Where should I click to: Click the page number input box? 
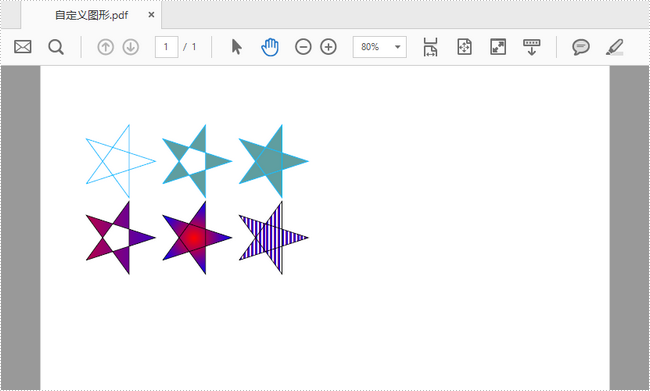pyautogui.click(x=166, y=47)
